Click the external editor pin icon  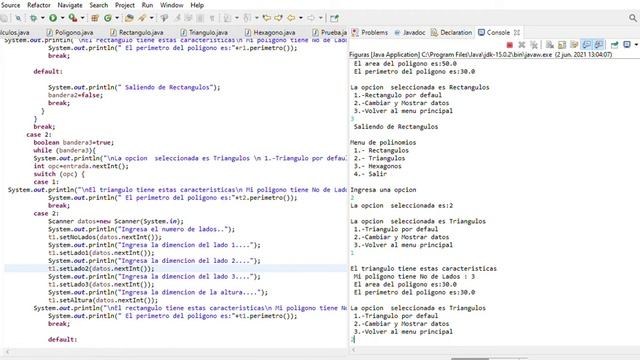(x=334, y=18)
